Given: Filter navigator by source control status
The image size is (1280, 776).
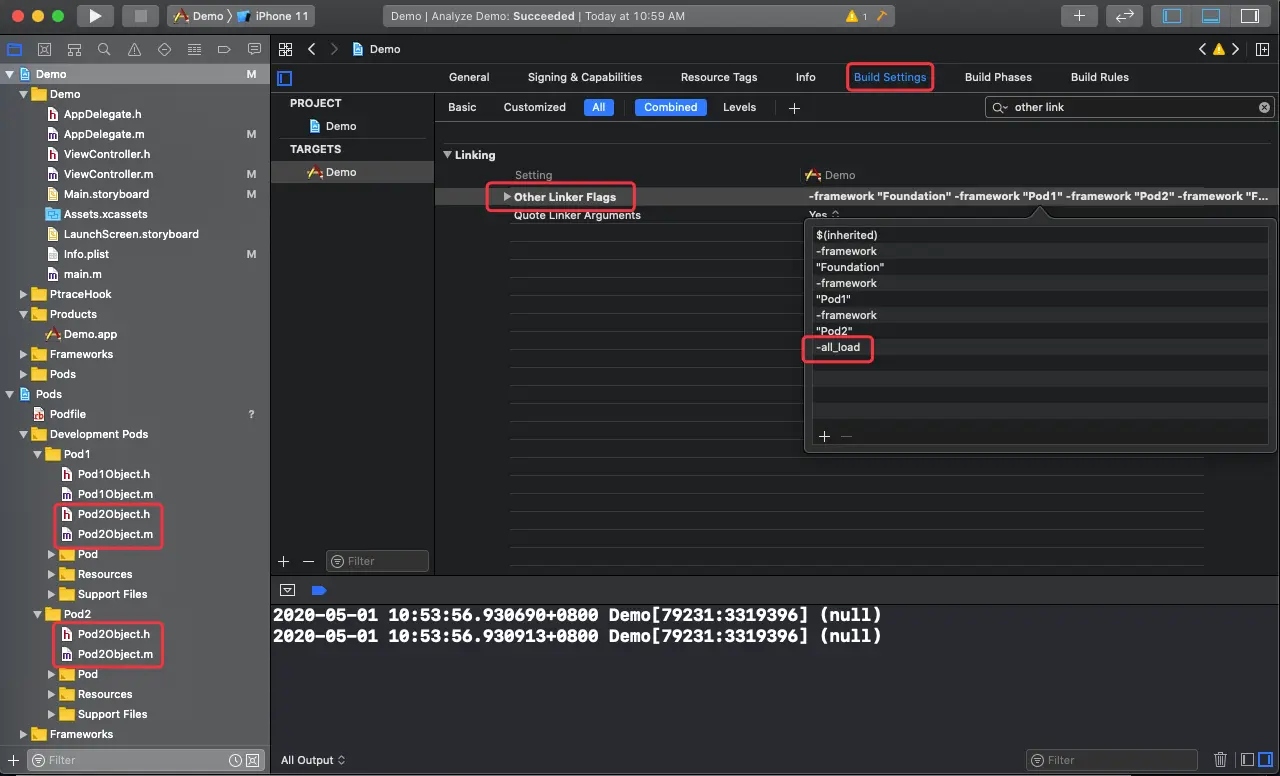Looking at the screenshot, I should point(252,760).
